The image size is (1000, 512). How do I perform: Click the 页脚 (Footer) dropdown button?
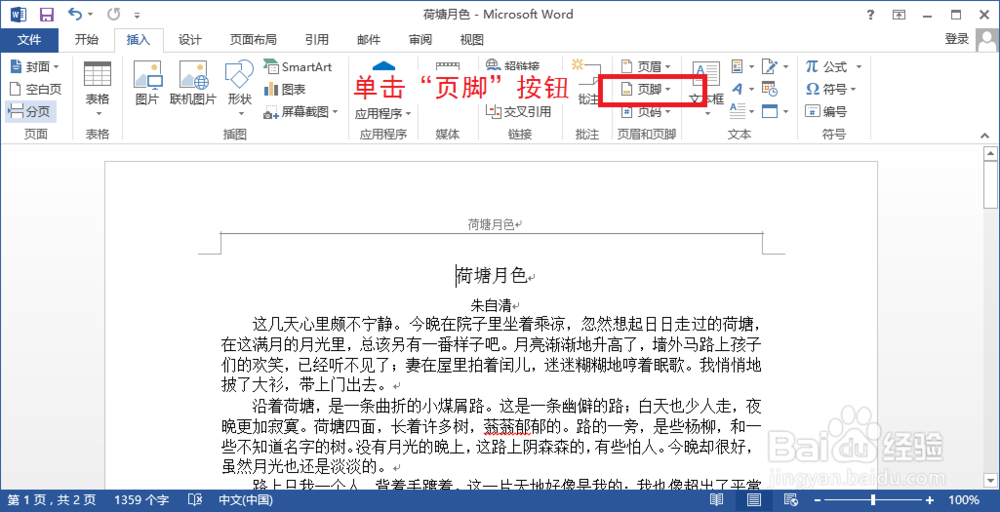pyautogui.click(x=645, y=89)
